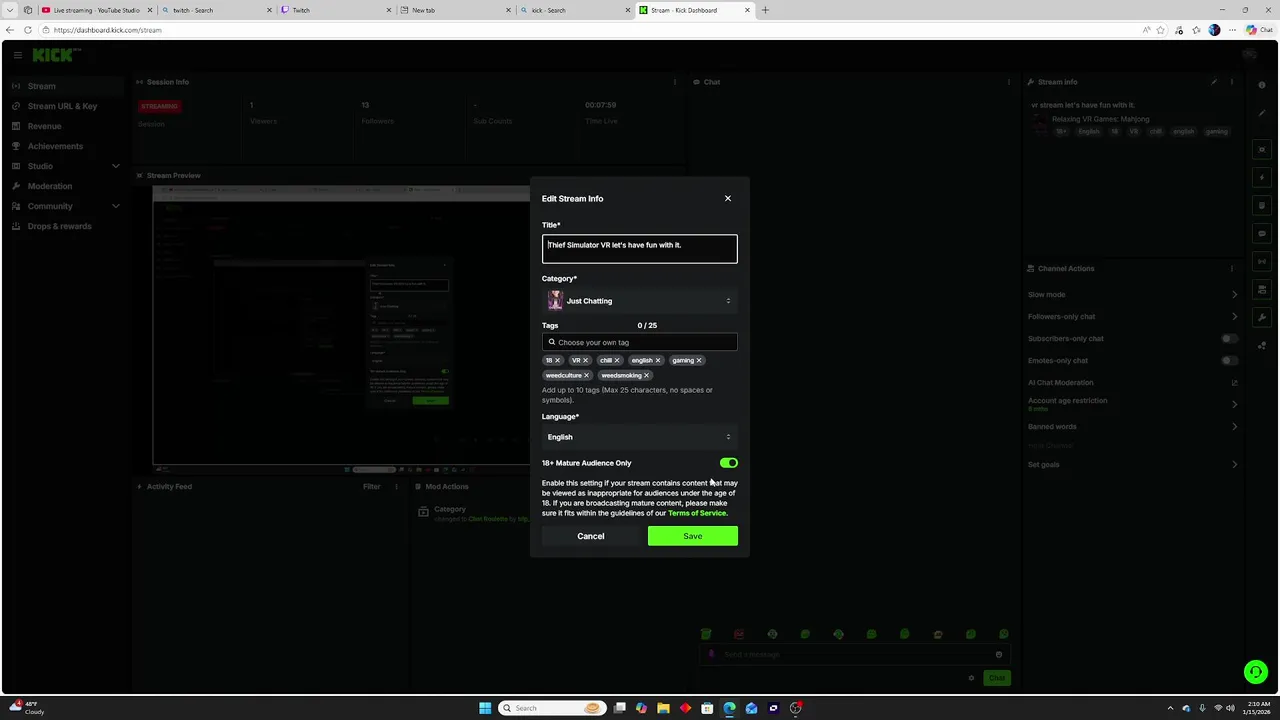This screenshot has height=720, width=1280.
Task: Open the Terms of Service link
Action: 697,513
